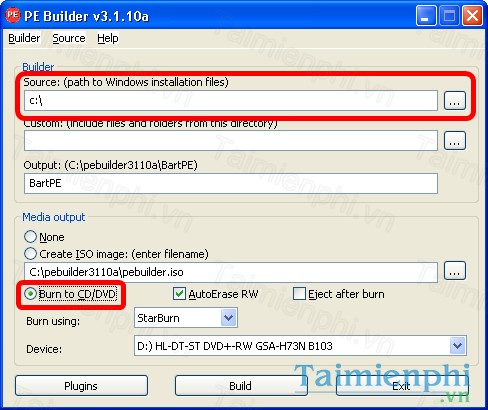Click the Custom directory input field
This screenshot has width=488, height=410.
coord(231,140)
